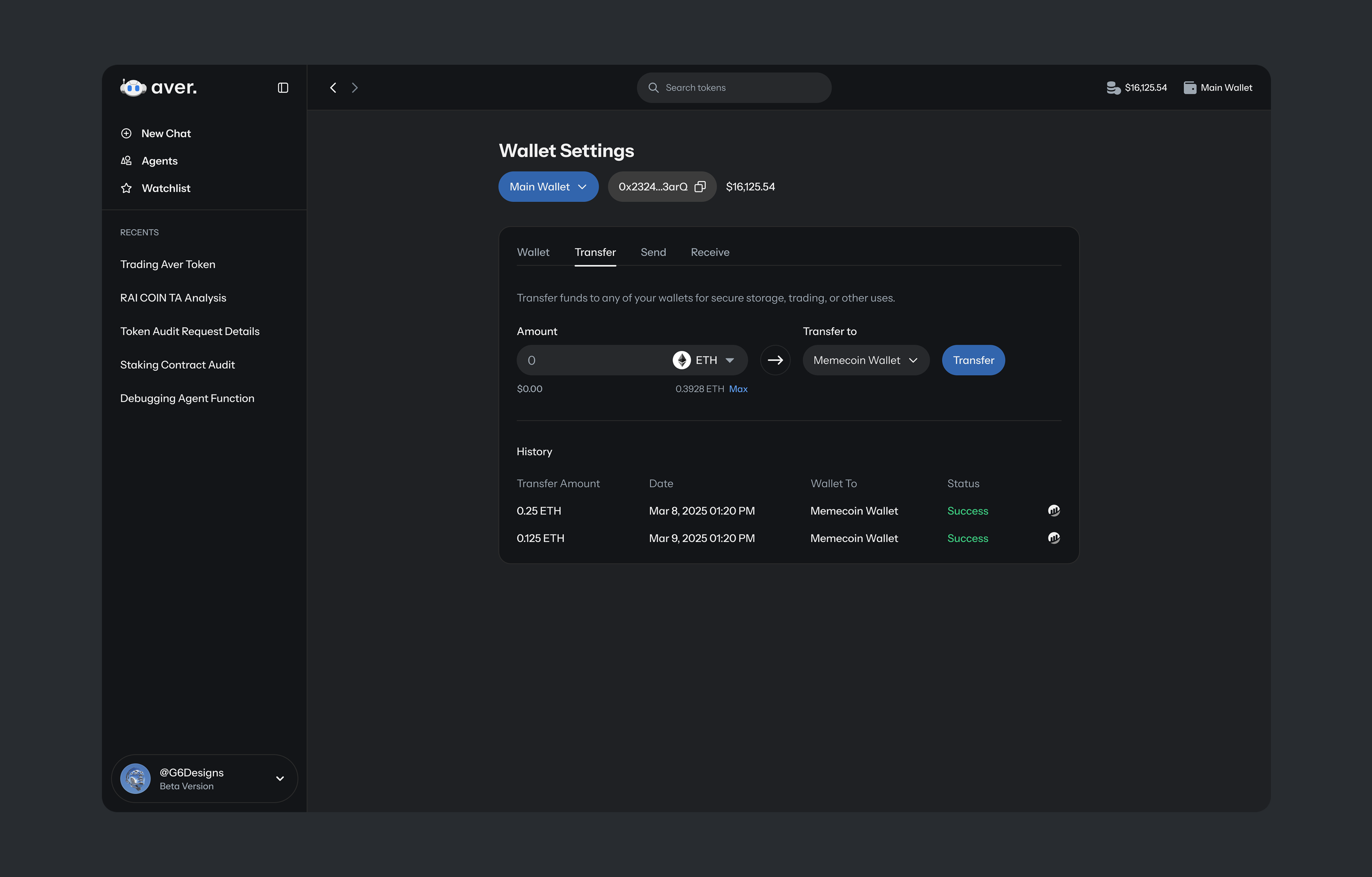1372x877 pixels.
Task: Click Memecoin Wallet in Mar 9 row
Action: pyautogui.click(x=854, y=538)
